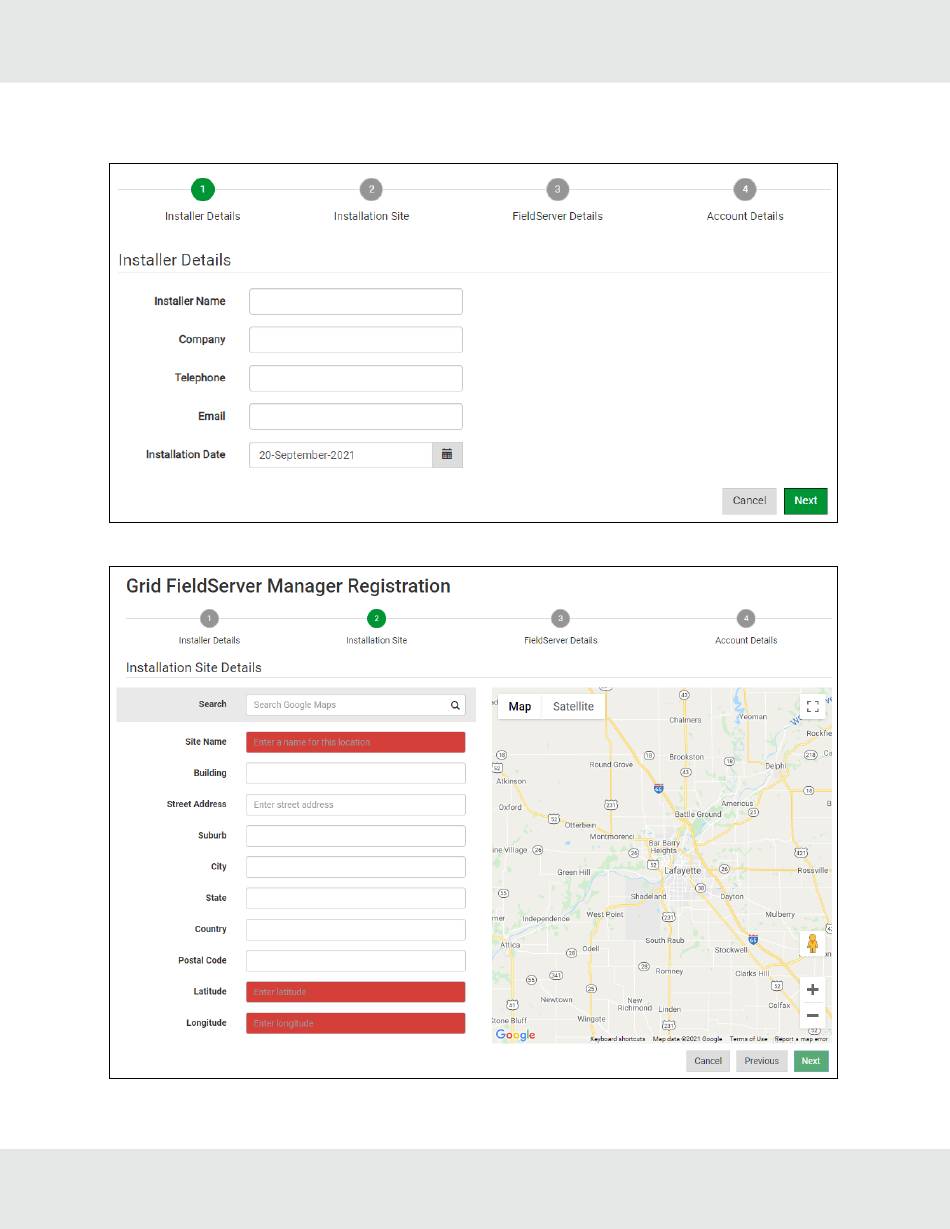This screenshot has width=950, height=1229.
Task: Click Installer Details label in Registration wizard
Action: pos(209,640)
